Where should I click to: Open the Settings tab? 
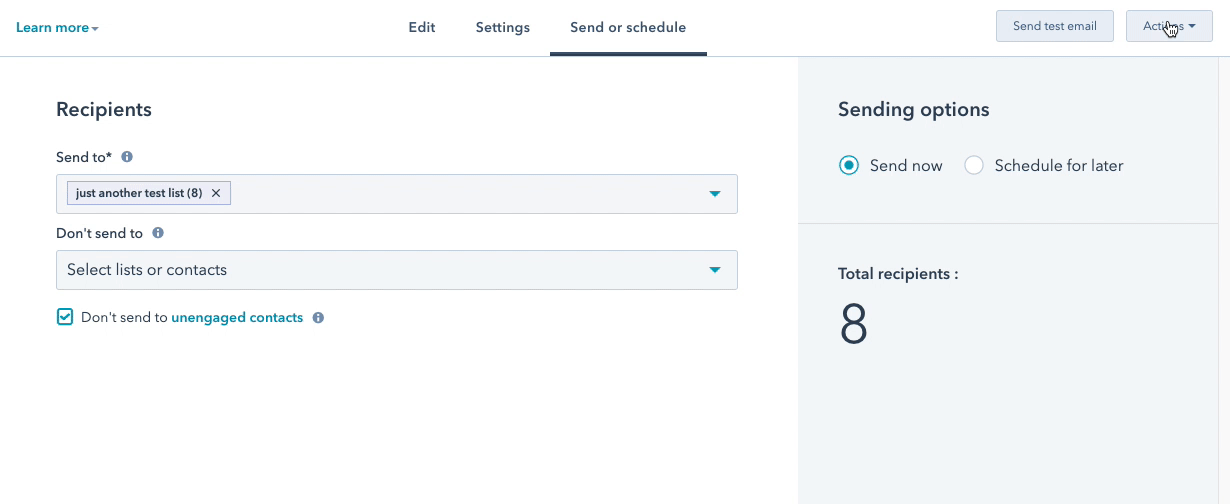click(x=503, y=28)
